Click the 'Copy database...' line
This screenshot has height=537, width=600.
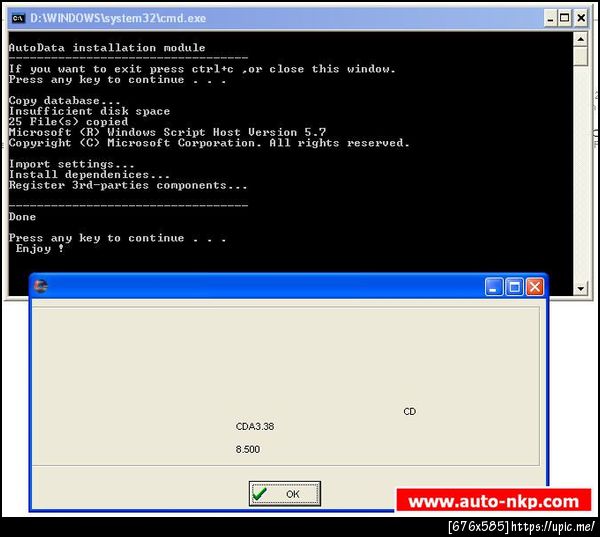tap(64, 101)
